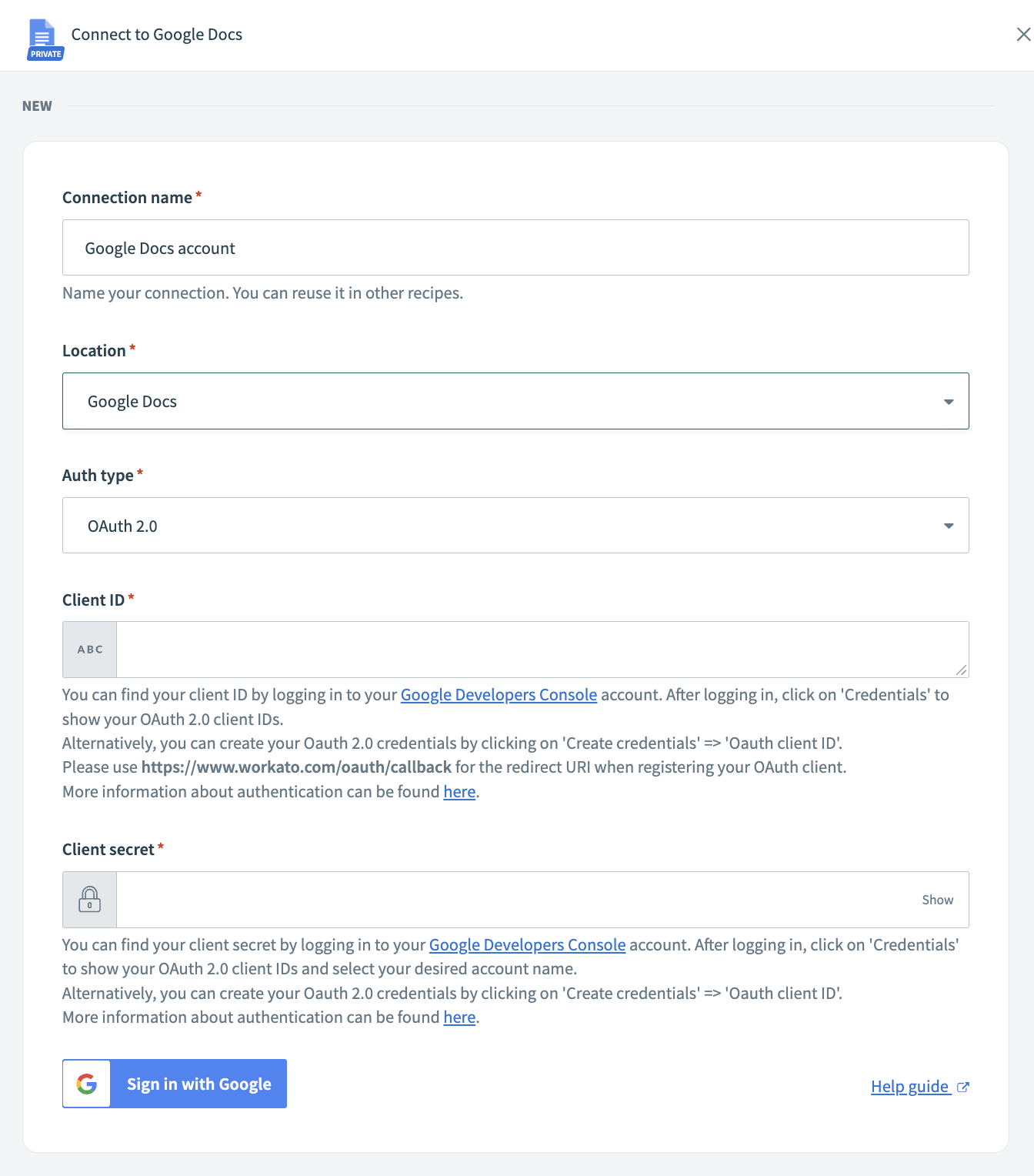The width and height of the screenshot is (1034, 1176).
Task: Click the external-link icon next to Help guide
Action: click(962, 1087)
